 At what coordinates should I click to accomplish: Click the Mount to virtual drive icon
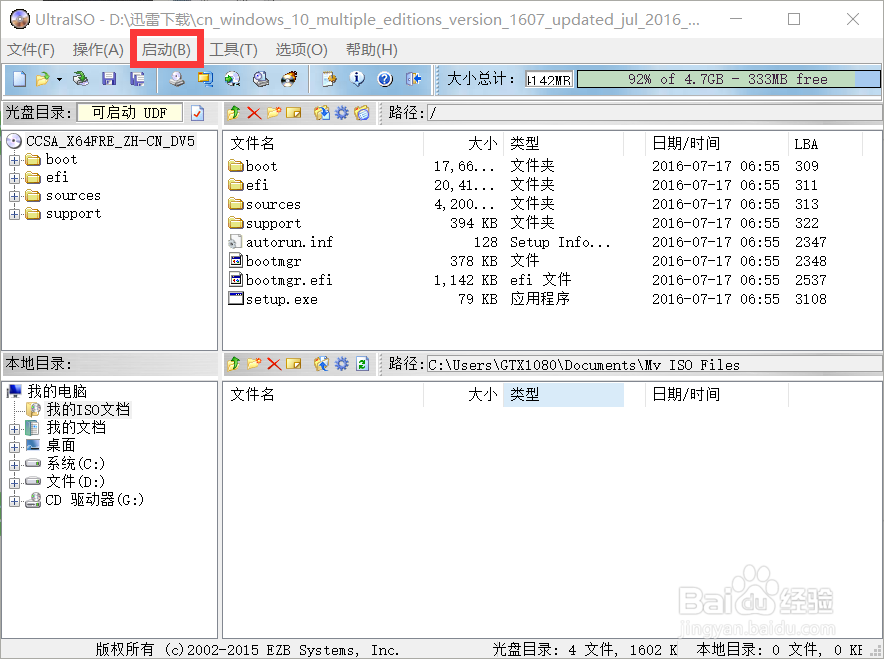point(260,79)
